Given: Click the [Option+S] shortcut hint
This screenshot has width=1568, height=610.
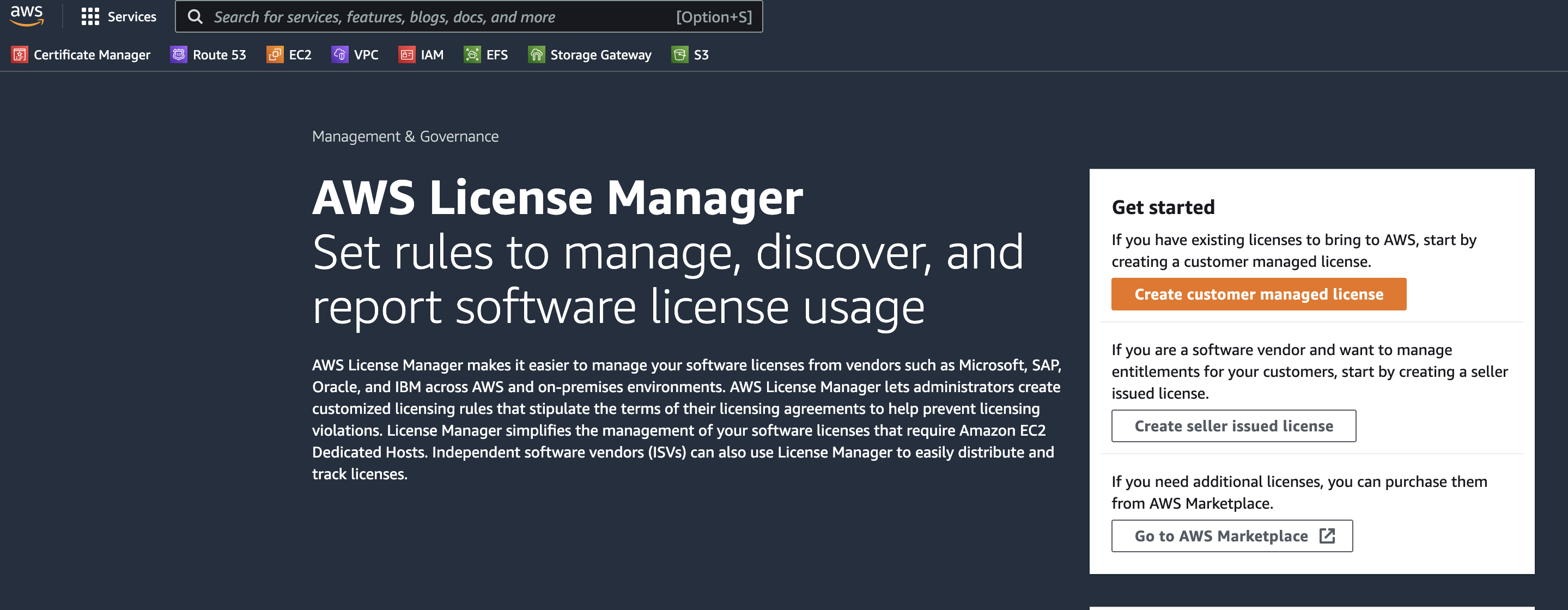Looking at the screenshot, I should tap(714, 17).
